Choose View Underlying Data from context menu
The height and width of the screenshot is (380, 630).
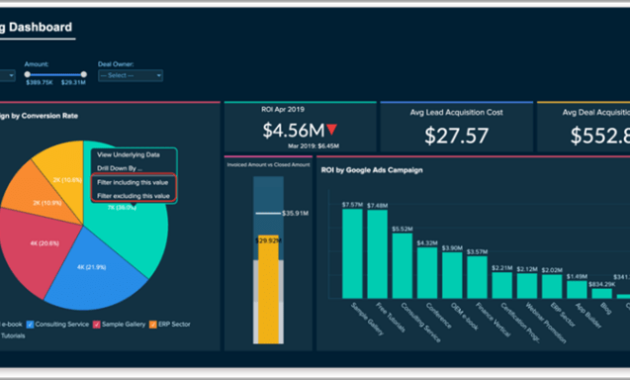[x=128, y=155]
